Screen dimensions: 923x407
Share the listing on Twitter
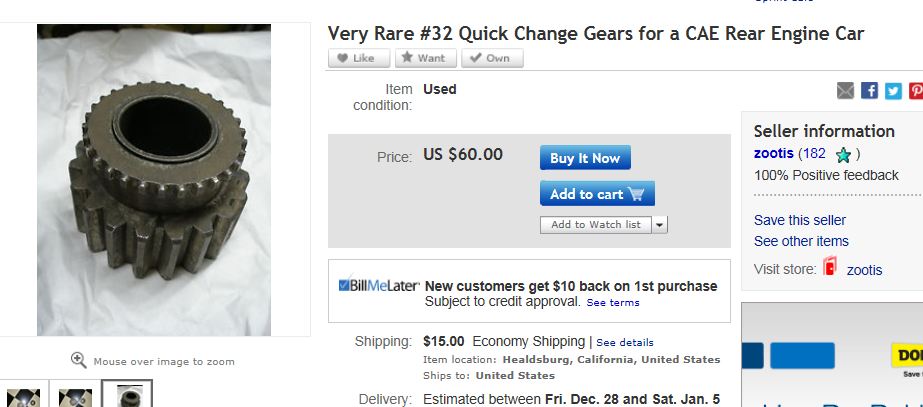tap(893, 91)
